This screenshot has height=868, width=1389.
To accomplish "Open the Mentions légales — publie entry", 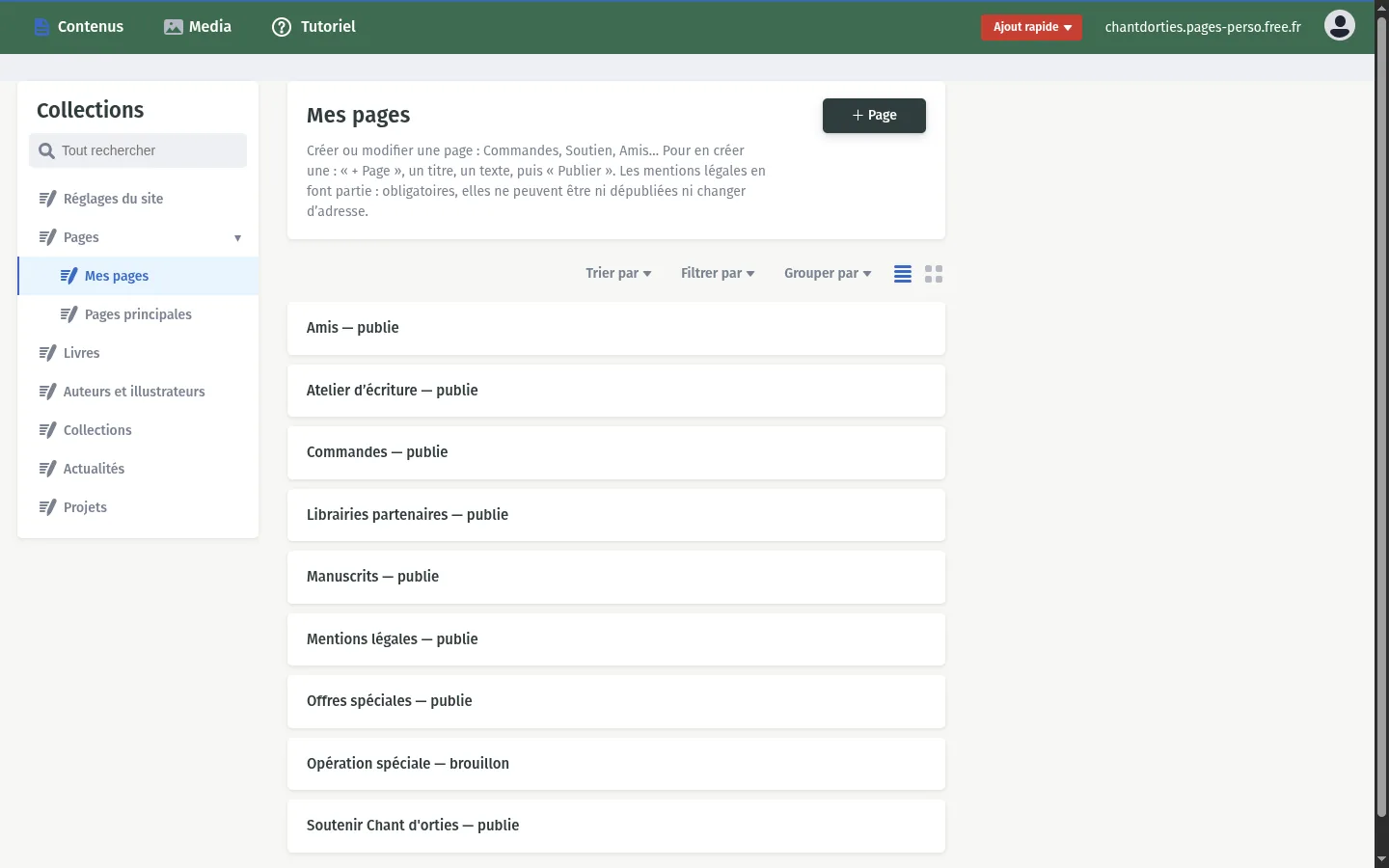I will [616, 639].
